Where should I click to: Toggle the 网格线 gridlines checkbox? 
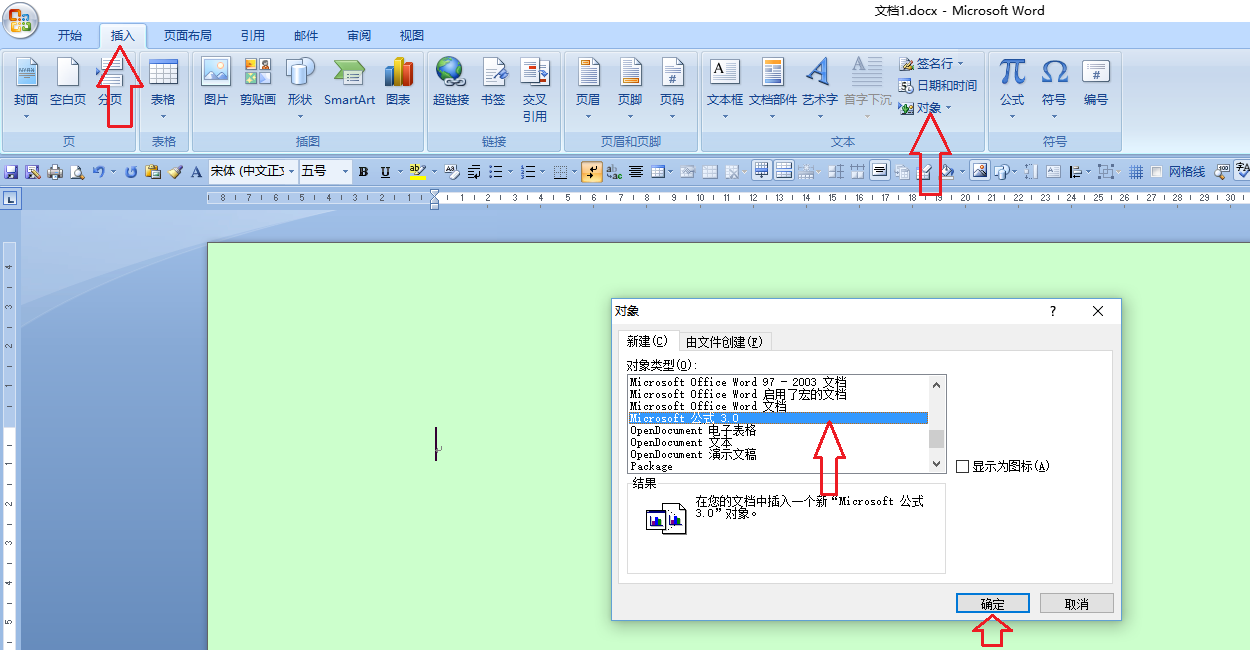(x=1156, y=172)
